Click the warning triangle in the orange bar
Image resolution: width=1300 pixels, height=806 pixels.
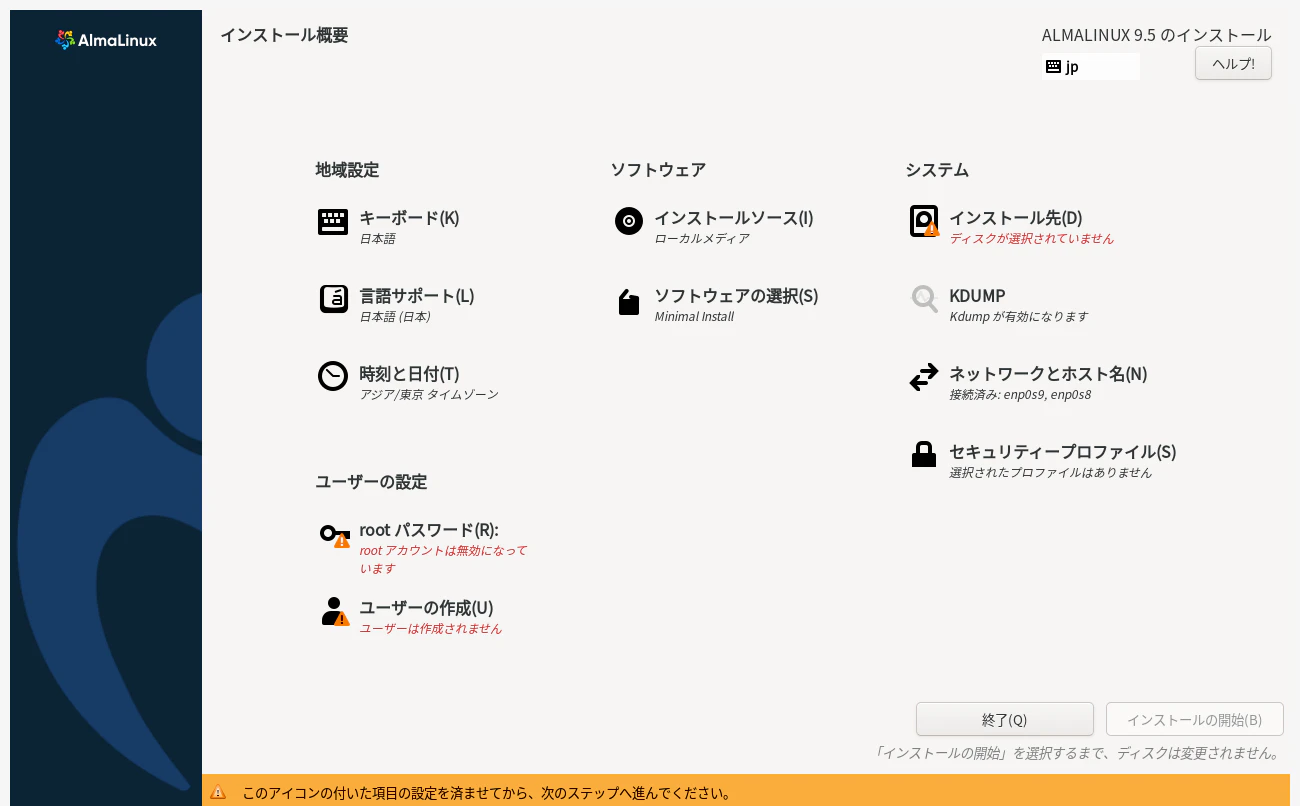click(218, 793)
